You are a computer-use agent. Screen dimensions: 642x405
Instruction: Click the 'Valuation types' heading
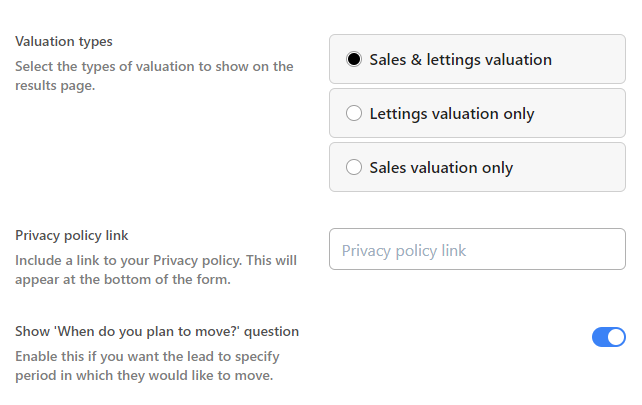point(64,42)
